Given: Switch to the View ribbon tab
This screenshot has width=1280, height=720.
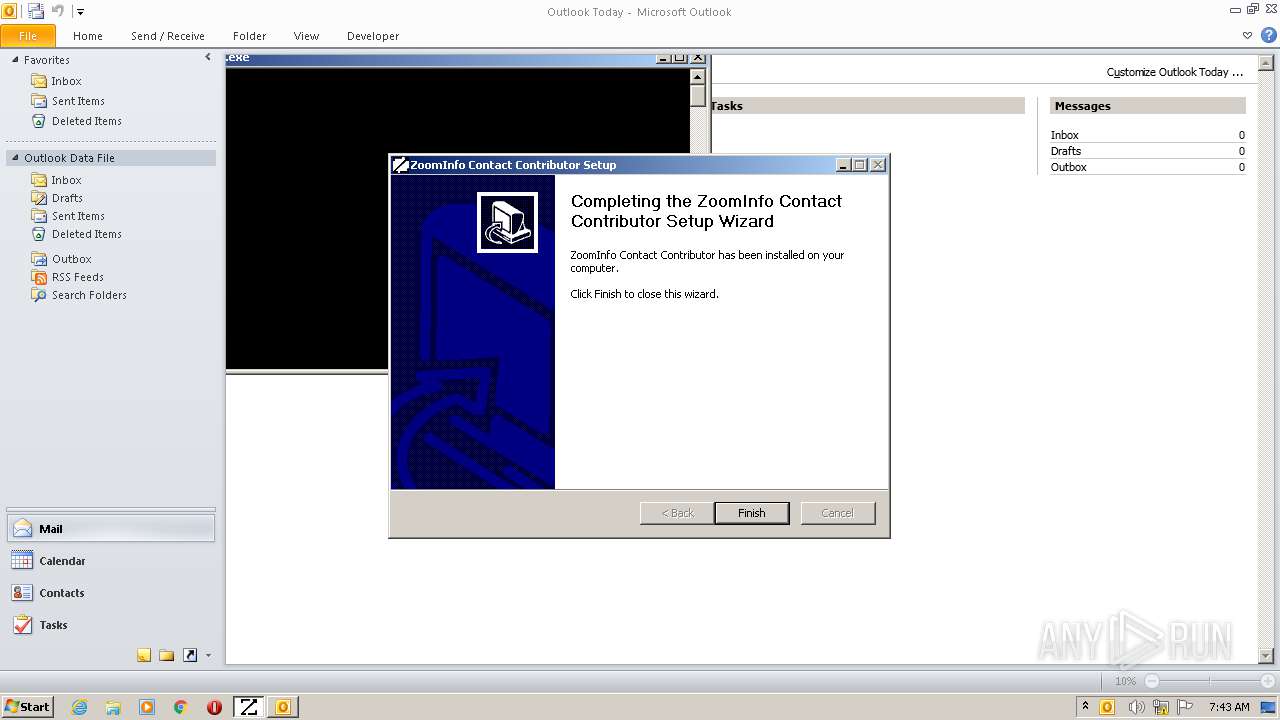Looking at the screenshot, I should [x=306, y=36].
